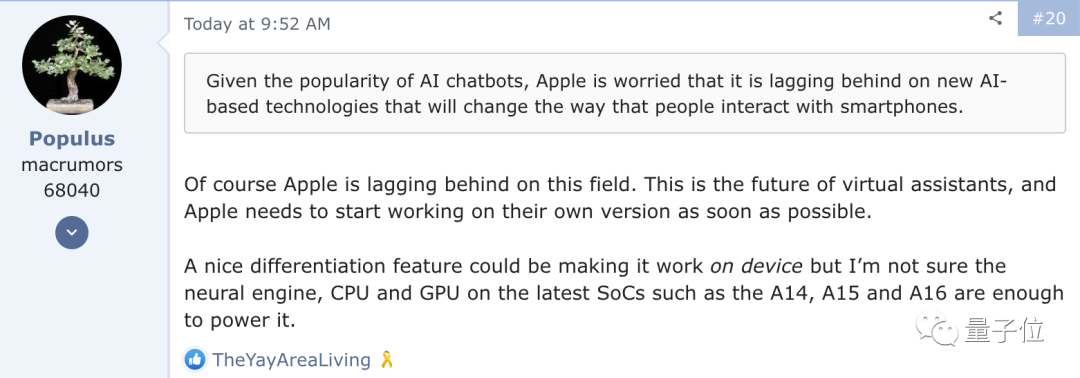Click the 'A nice differentiation feature' paragraph
Screen dimensions: 1080x378
(x=624, y=293)
